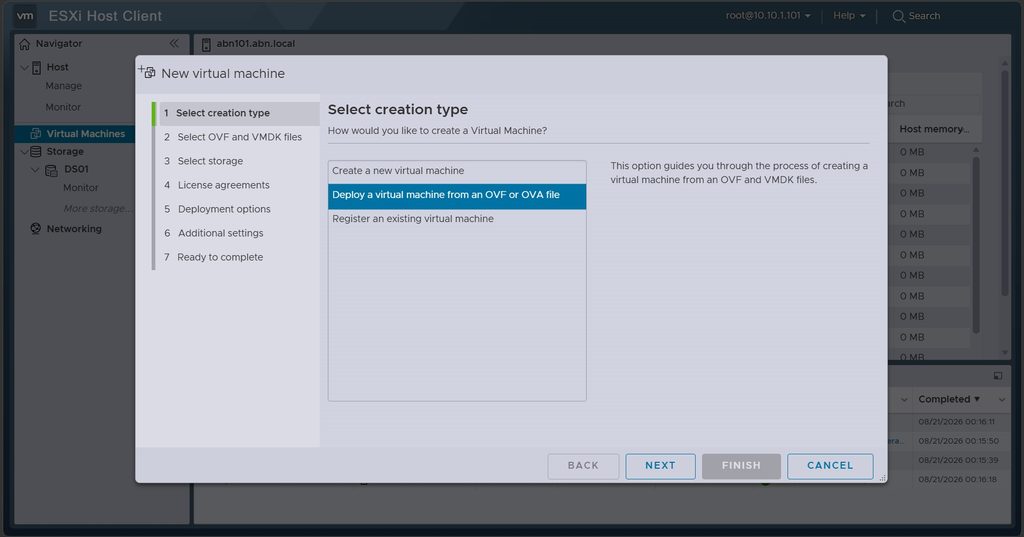Click the FINISH button
Viewport: 1024px width, 537px height.
pyautogui.click(x=741, y=466)
